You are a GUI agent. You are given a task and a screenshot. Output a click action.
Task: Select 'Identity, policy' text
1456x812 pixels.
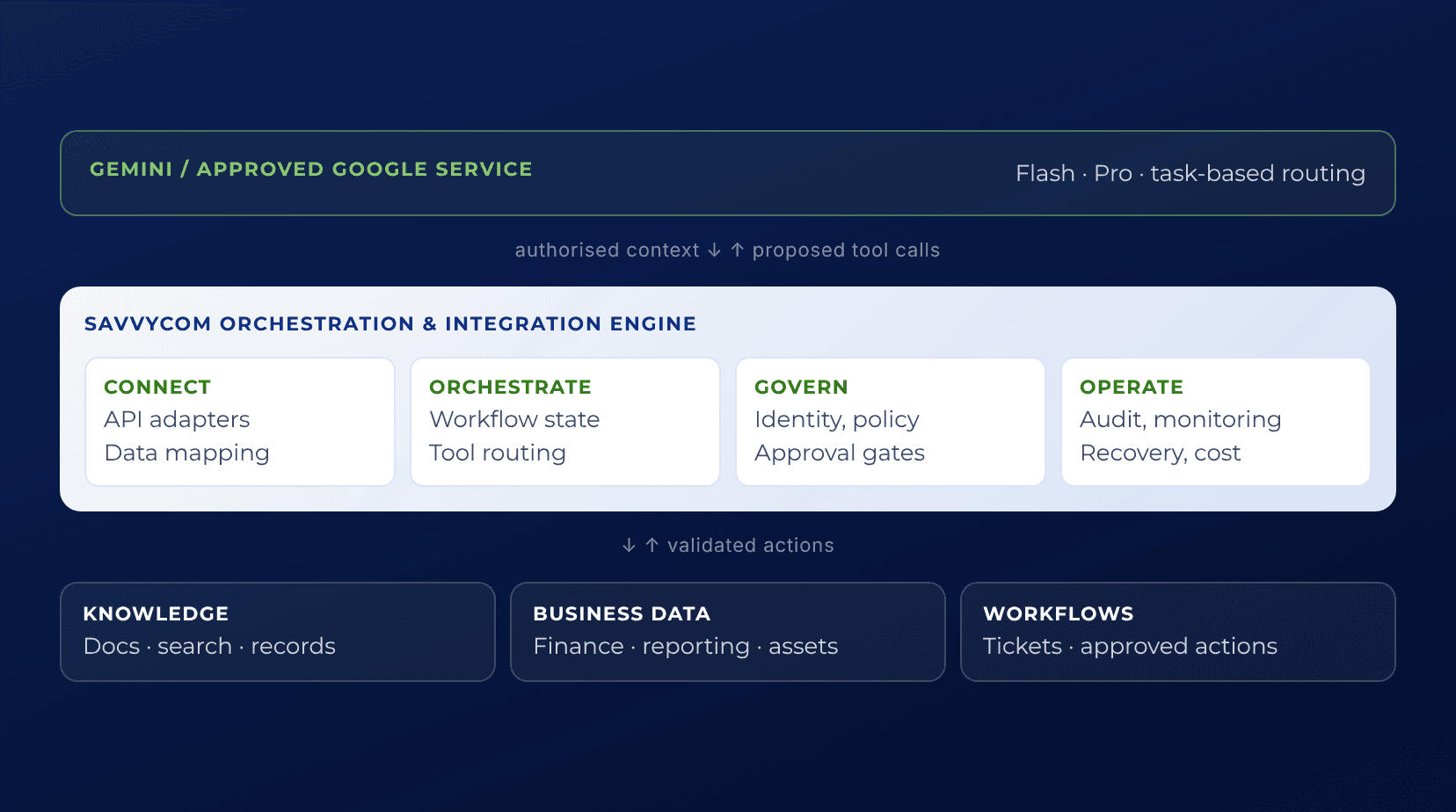pyautogui.click(x=837, y=420)
